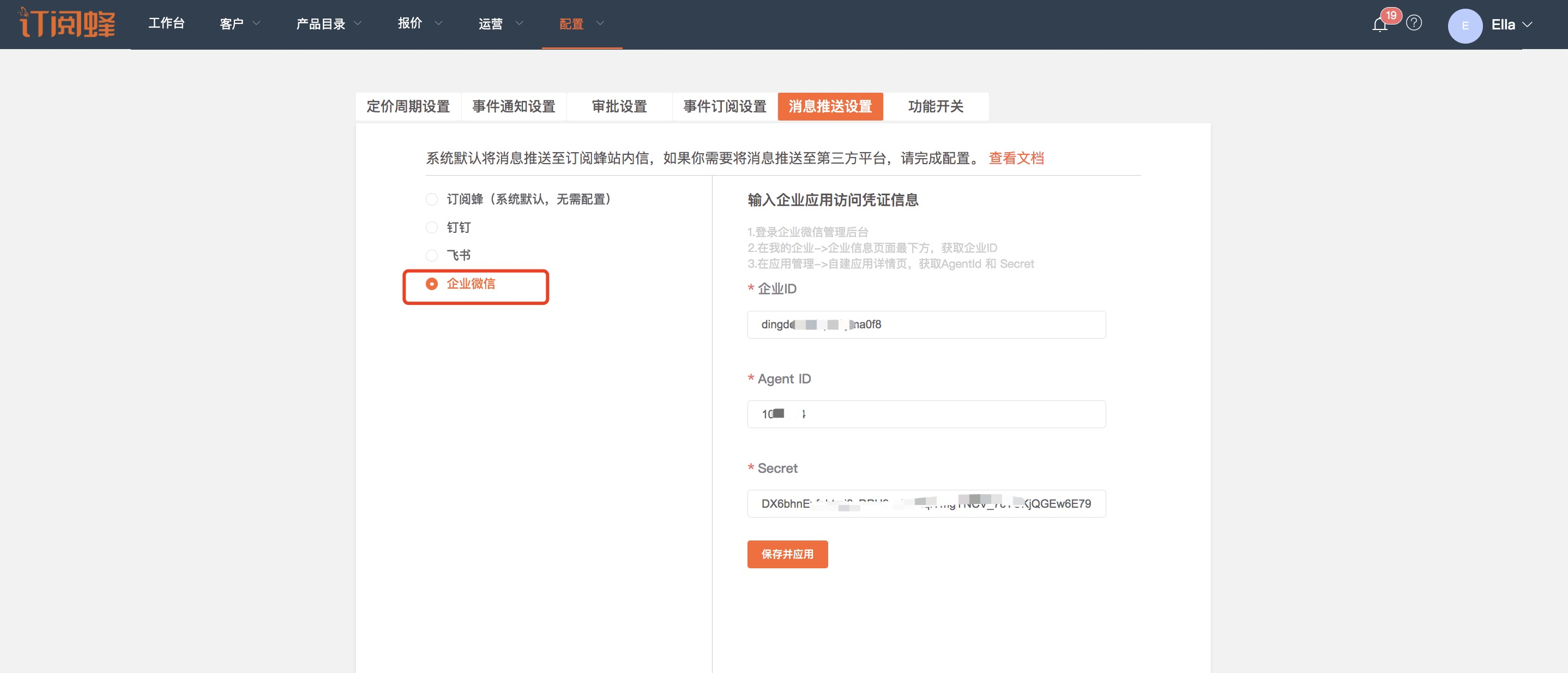Image resolution: width=1568 pixels, height=673 pixels.
Task: Click the help question mark icon
Action: pos(1414,23)
